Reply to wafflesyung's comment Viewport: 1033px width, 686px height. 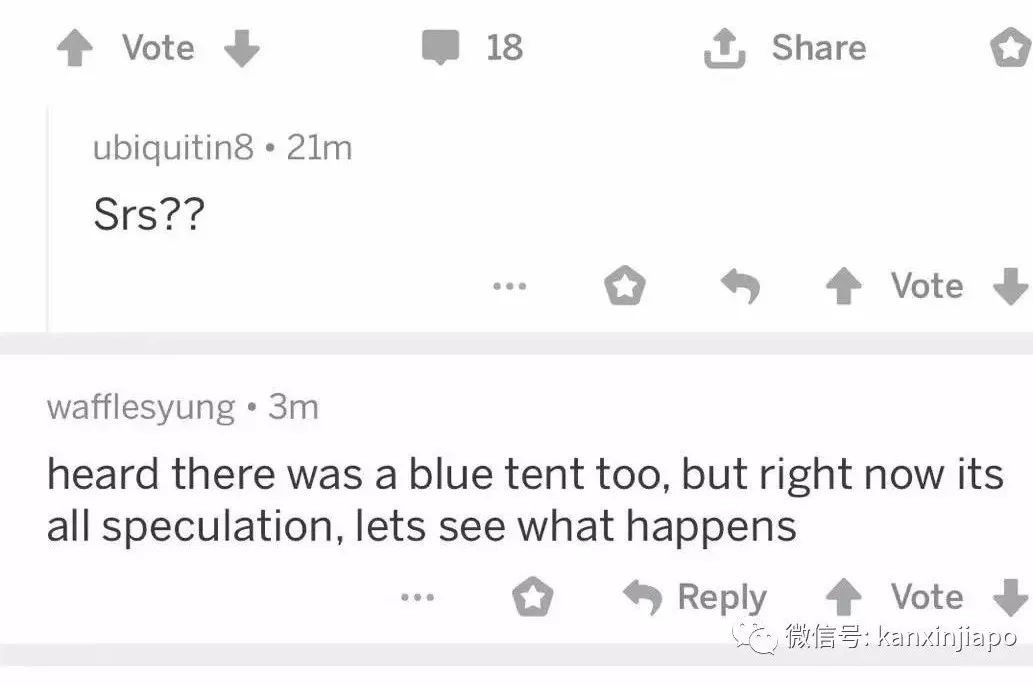point(695,598)
